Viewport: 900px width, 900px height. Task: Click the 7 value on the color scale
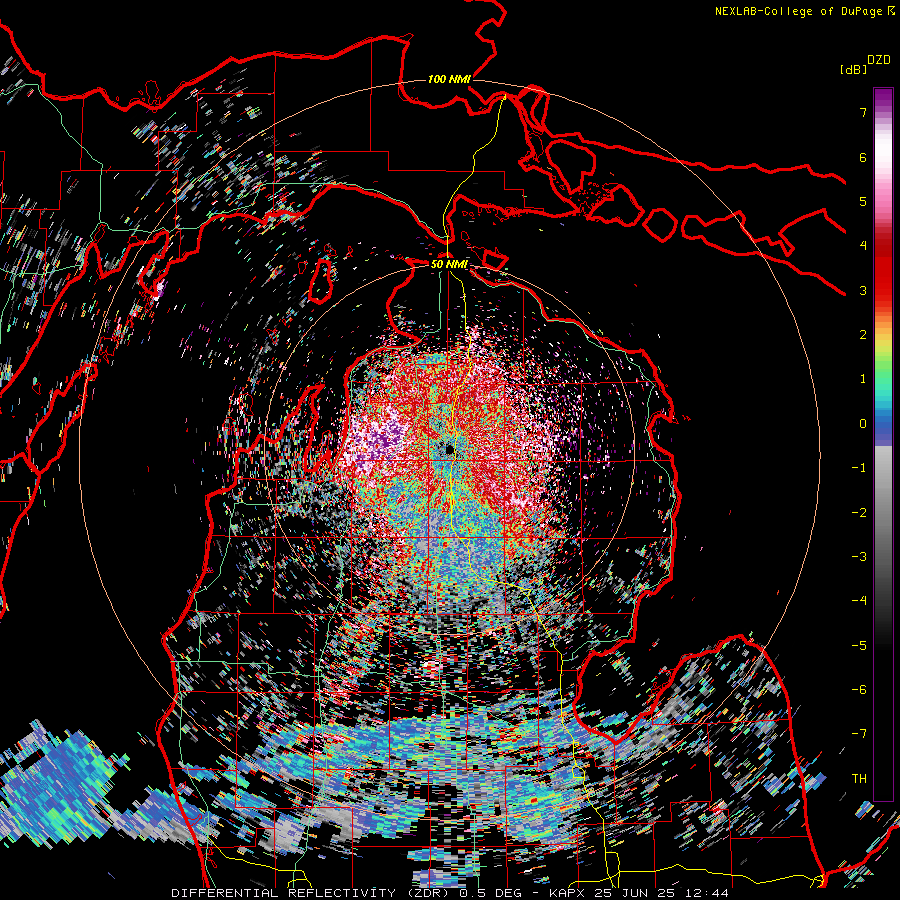coord(863,112)
